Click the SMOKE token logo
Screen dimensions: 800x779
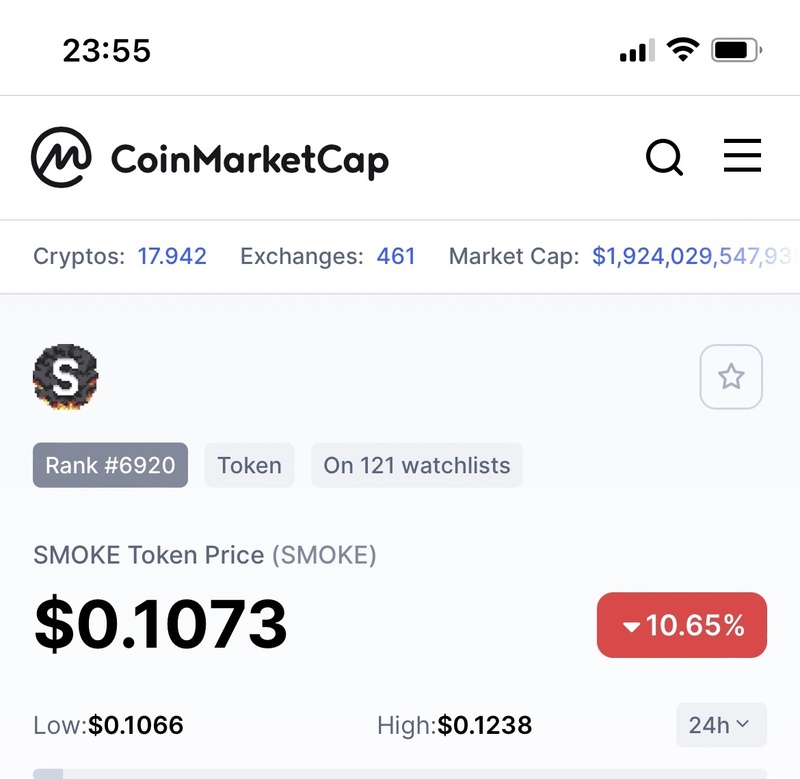[66, 378]
